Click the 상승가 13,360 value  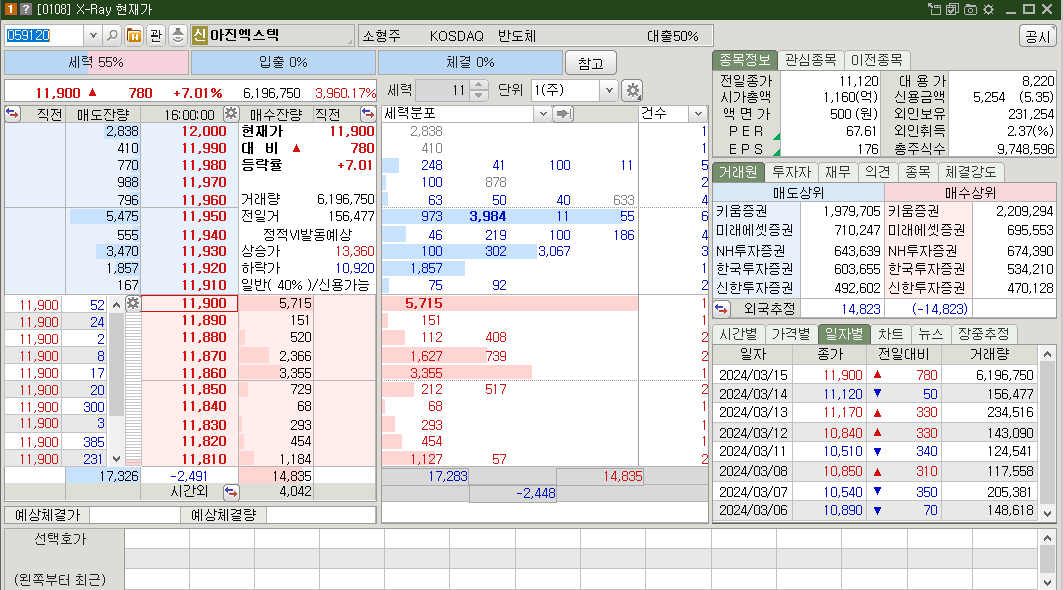(355, 251)
